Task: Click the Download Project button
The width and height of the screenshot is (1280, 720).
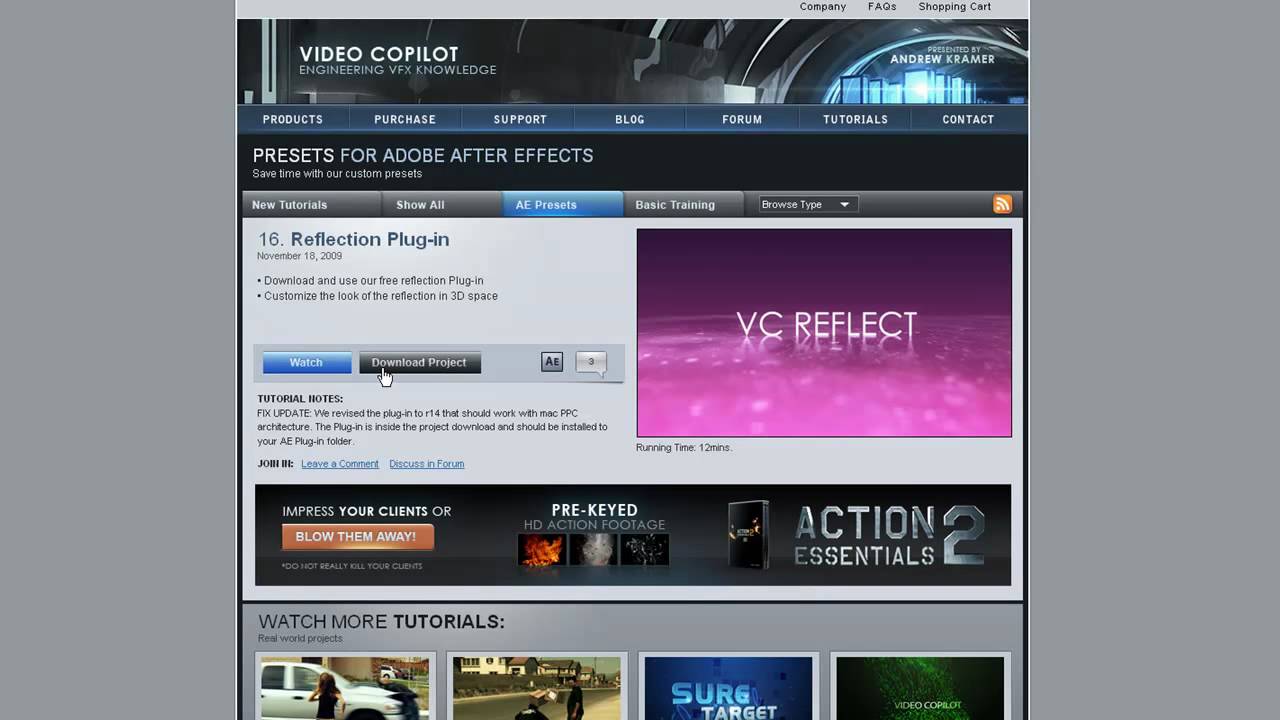Action: coord(419,363)
